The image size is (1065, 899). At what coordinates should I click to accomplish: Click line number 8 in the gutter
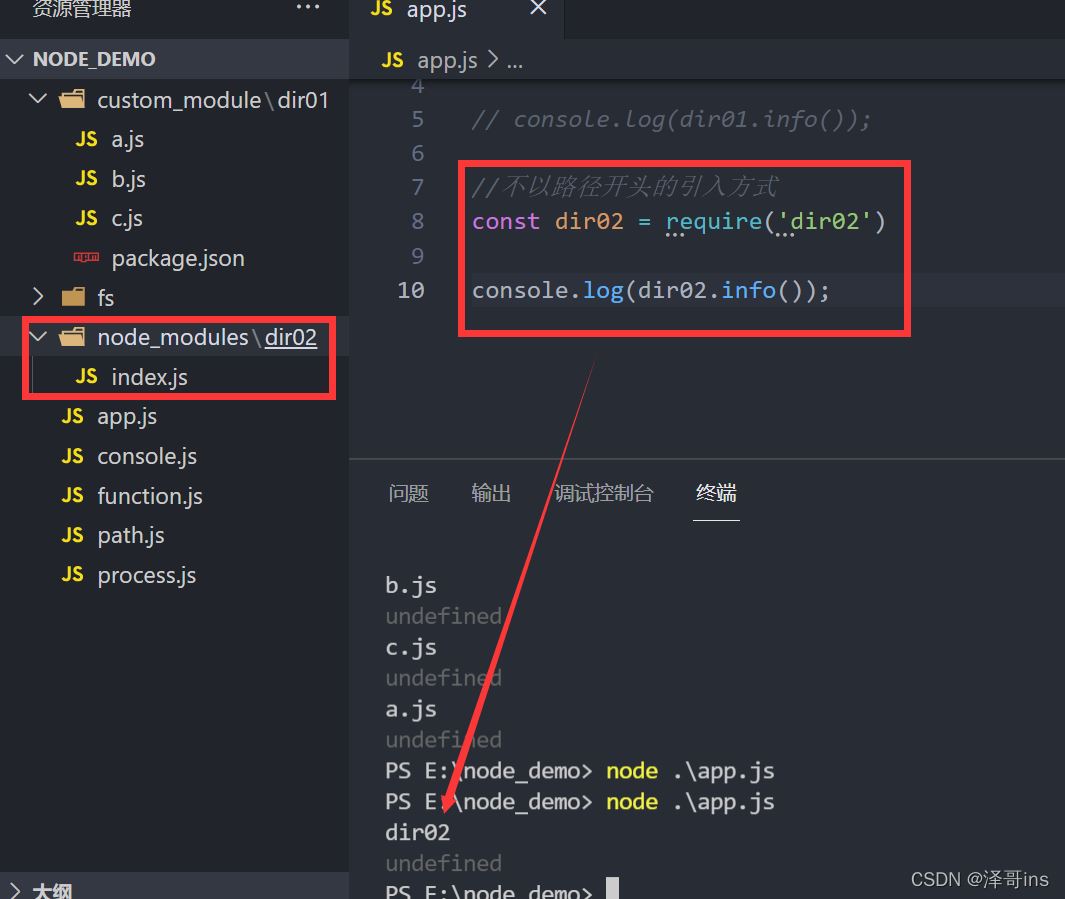point(417,221)
